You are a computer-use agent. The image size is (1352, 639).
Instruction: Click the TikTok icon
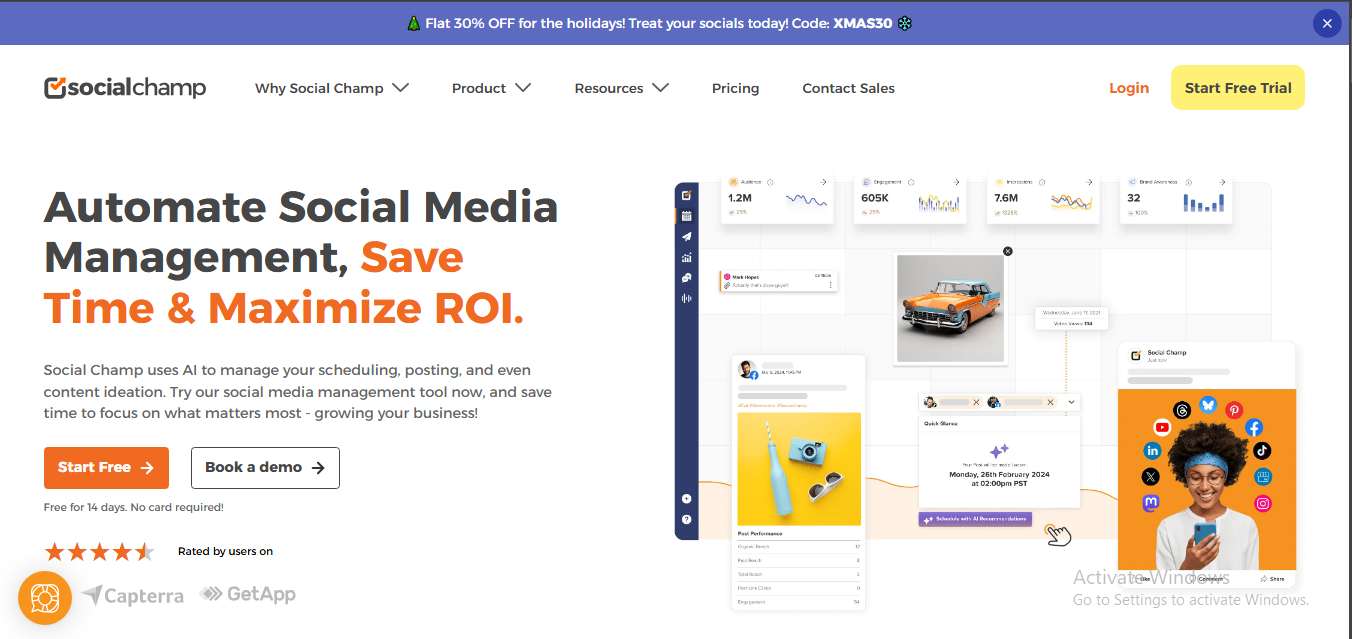(1262, 451)
